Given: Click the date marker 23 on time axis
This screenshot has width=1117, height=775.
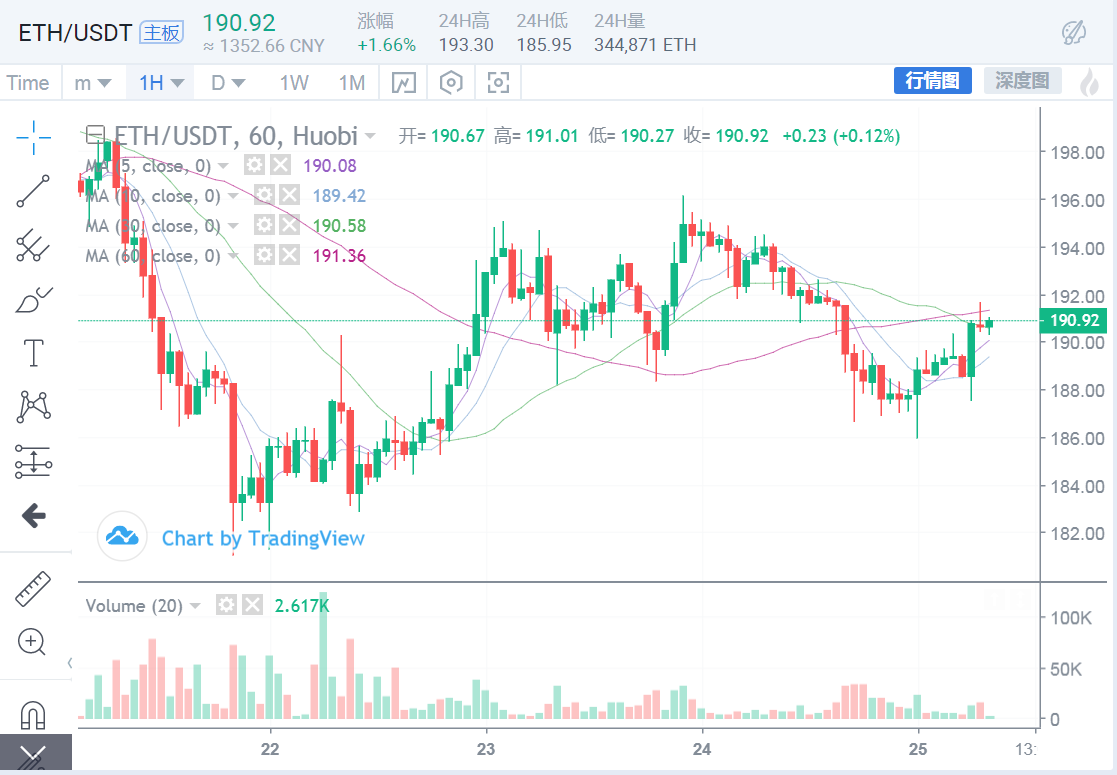Looking at the screenshot, I should click(x=486, y=749).
